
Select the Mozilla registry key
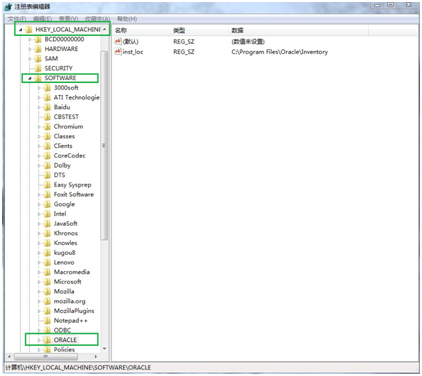64,291
